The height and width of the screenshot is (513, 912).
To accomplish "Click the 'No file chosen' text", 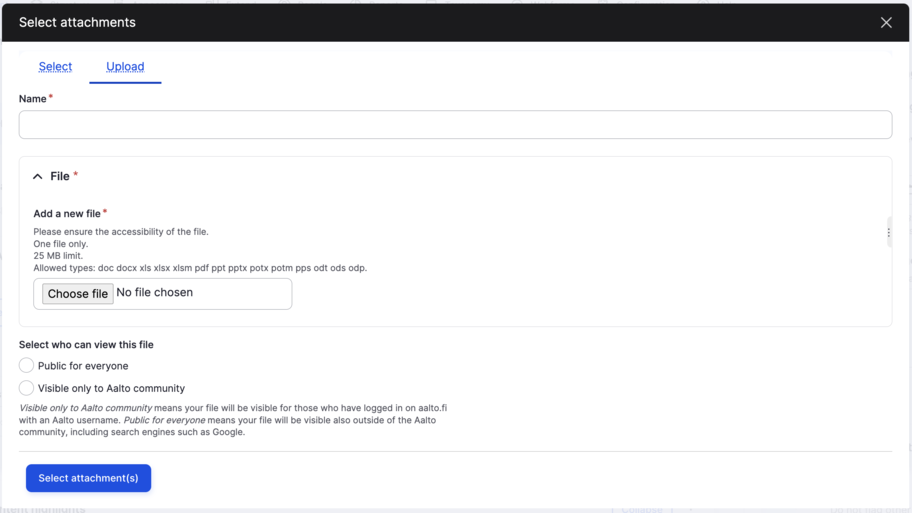I will pos(155,293).
